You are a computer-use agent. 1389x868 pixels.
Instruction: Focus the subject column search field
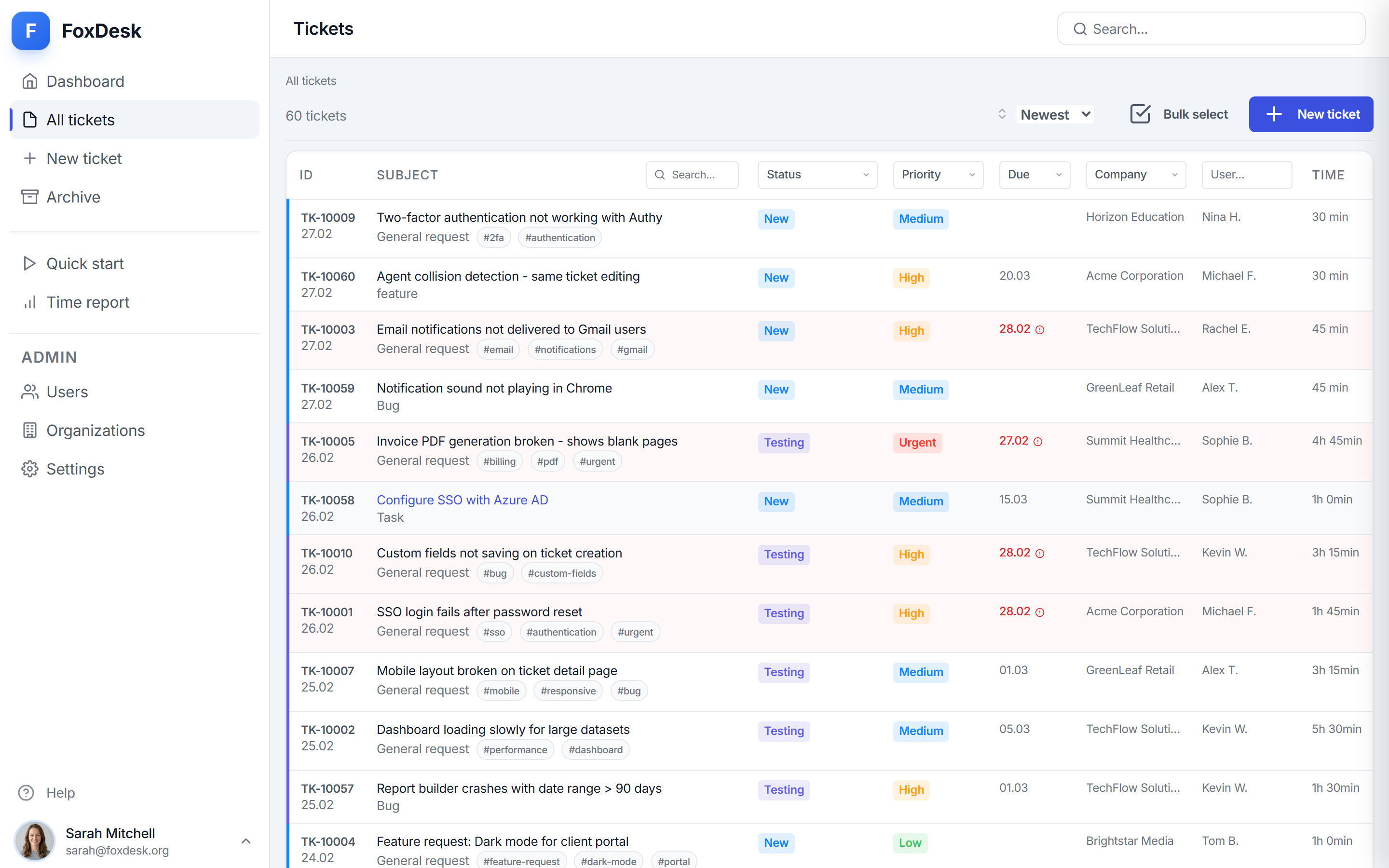(693, 175)
